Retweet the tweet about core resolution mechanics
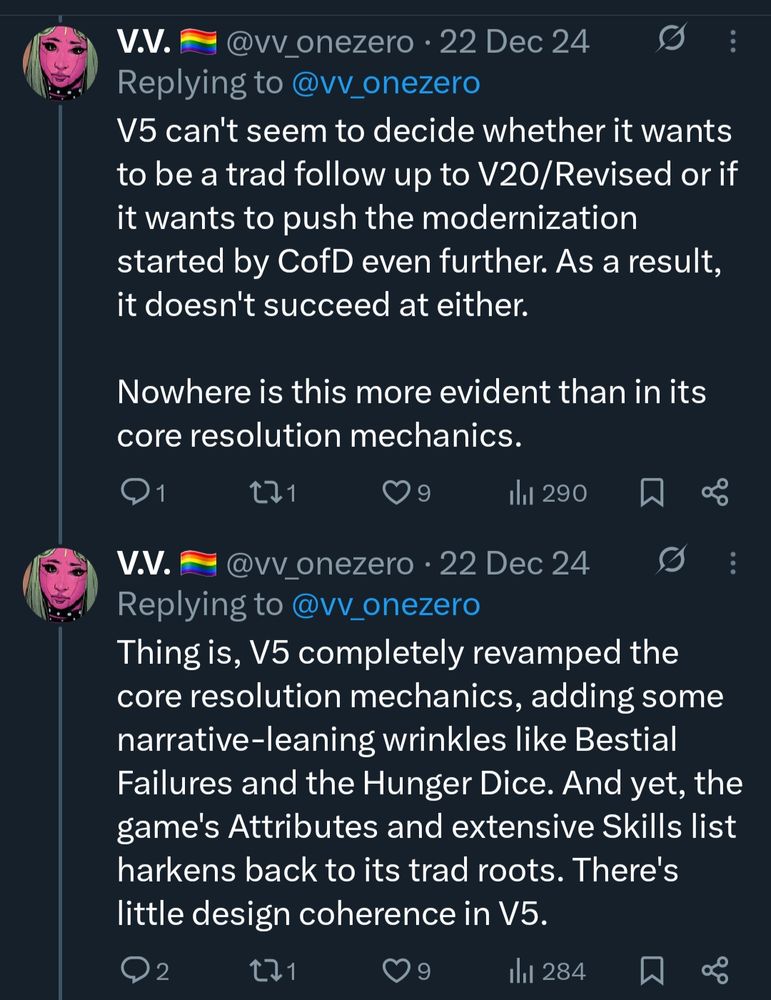This screenshot has height=1000, width=771. pyautogui.click(x=263, y=491)
